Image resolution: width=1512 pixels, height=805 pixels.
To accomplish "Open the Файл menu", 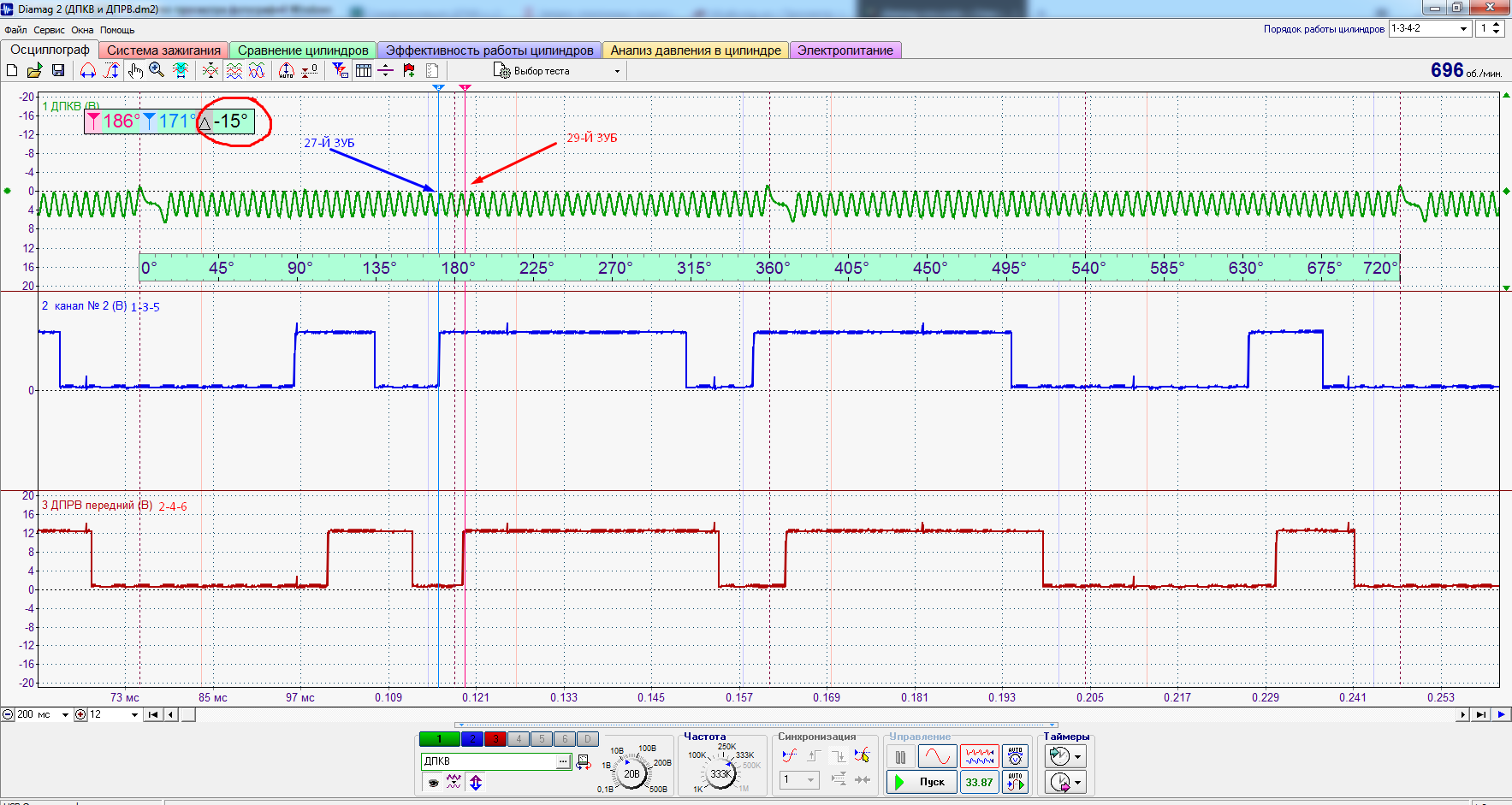I will (15, 30).
